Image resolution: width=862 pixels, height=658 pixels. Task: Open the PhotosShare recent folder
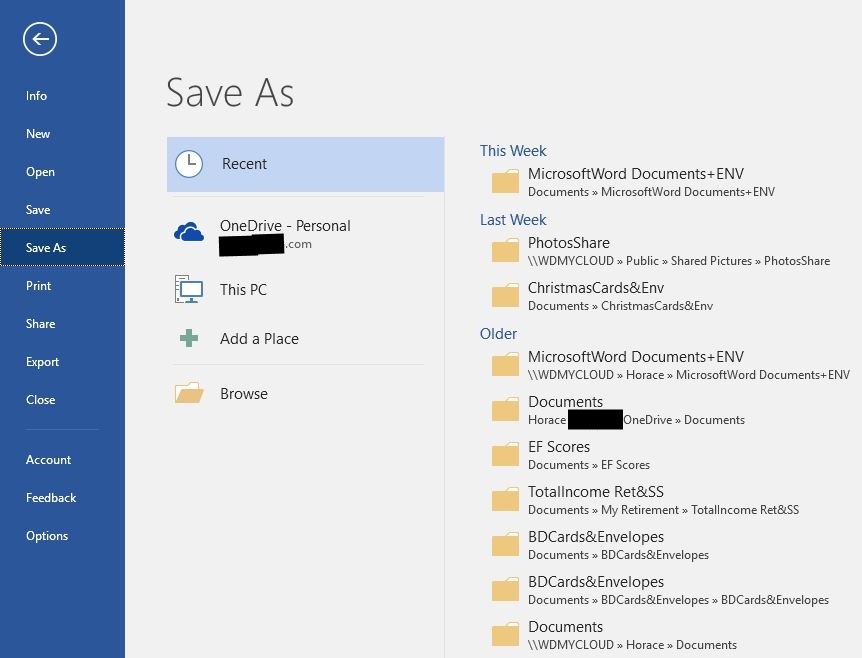569,242
